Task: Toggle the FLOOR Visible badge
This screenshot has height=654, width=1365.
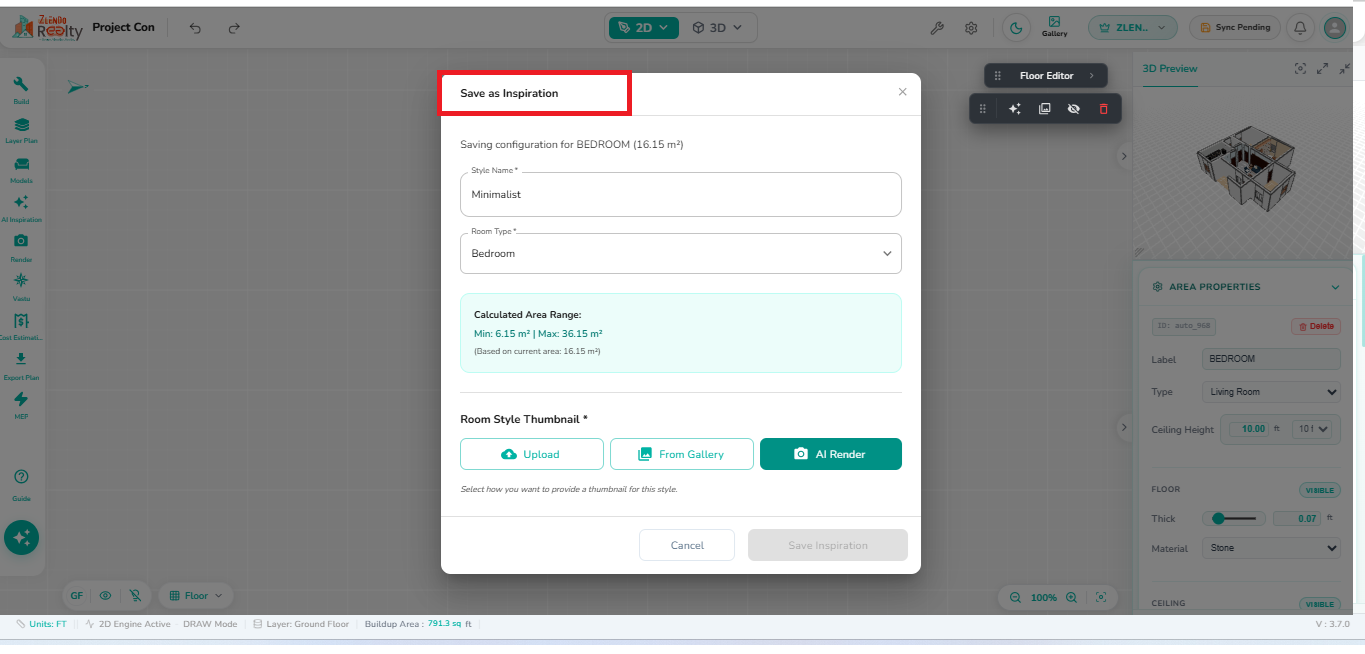Action: click(1320, 490)
